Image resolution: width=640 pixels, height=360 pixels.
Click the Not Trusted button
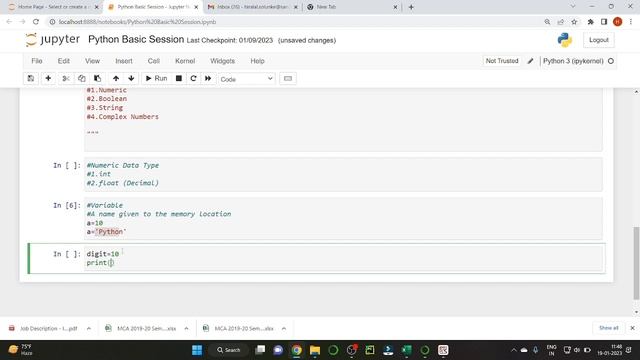(x=502, y=61)
